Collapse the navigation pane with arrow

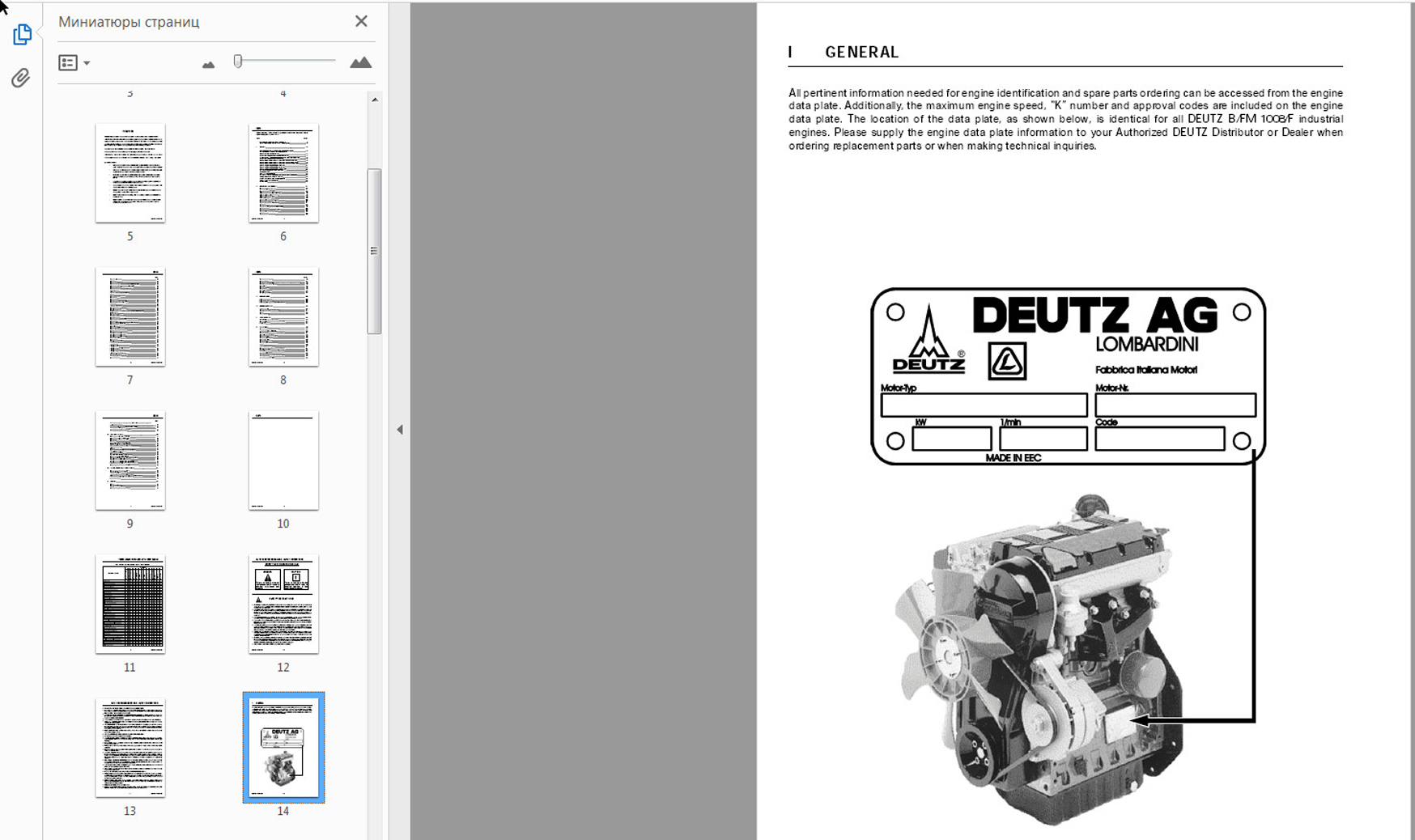coord(400,430)
